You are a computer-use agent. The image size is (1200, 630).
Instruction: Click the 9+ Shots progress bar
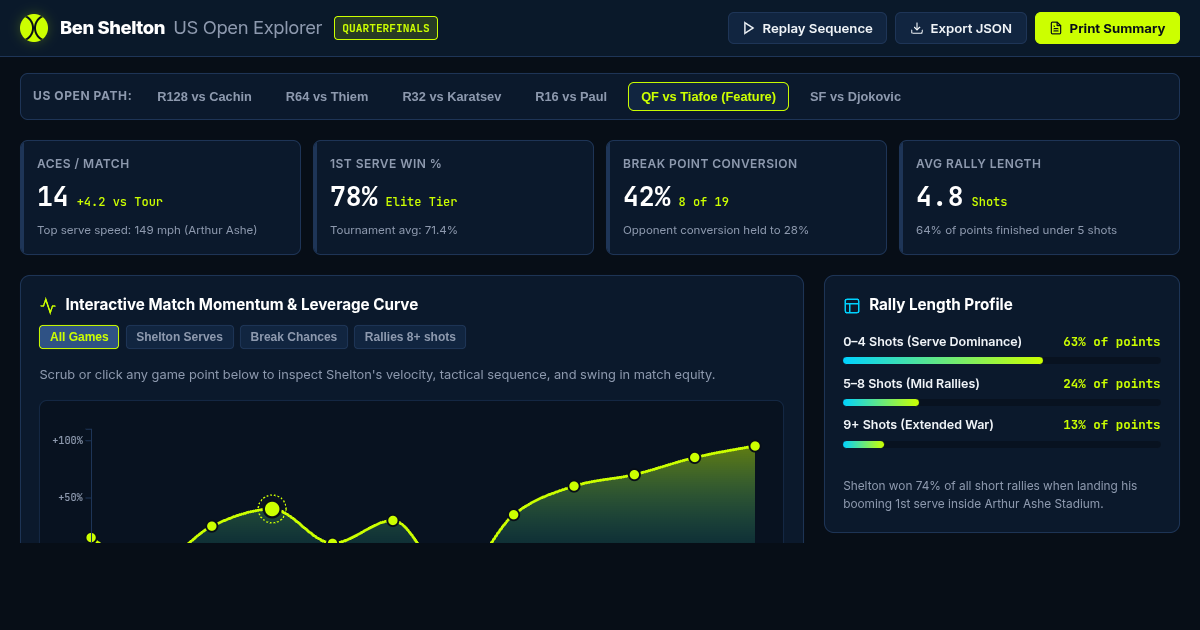pos(1002,444)
